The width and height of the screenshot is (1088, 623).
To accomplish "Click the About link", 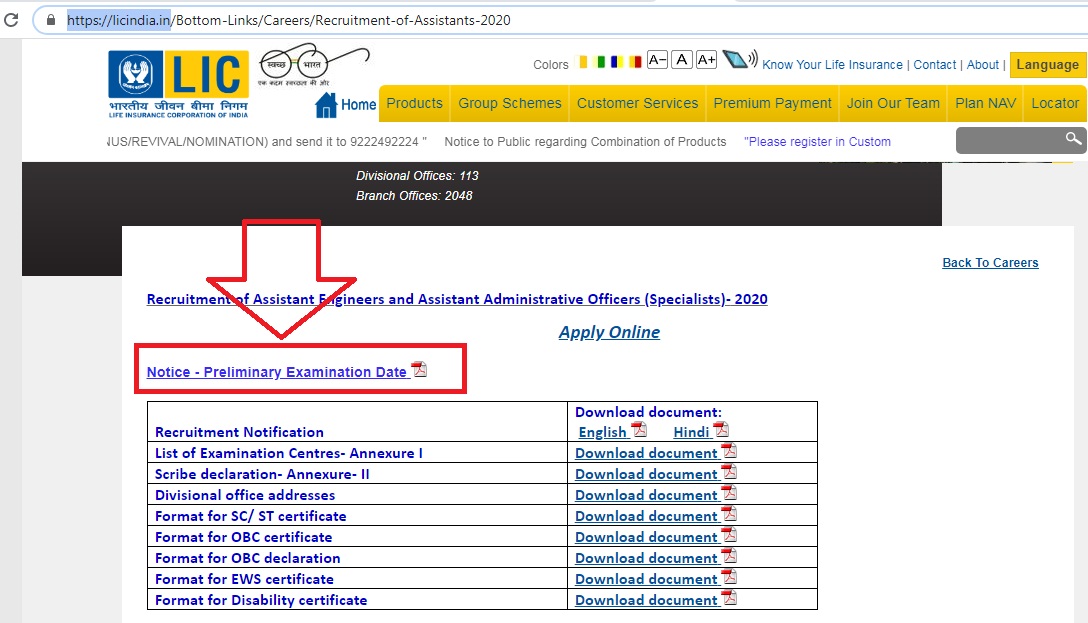I will (x=983, y=65).
